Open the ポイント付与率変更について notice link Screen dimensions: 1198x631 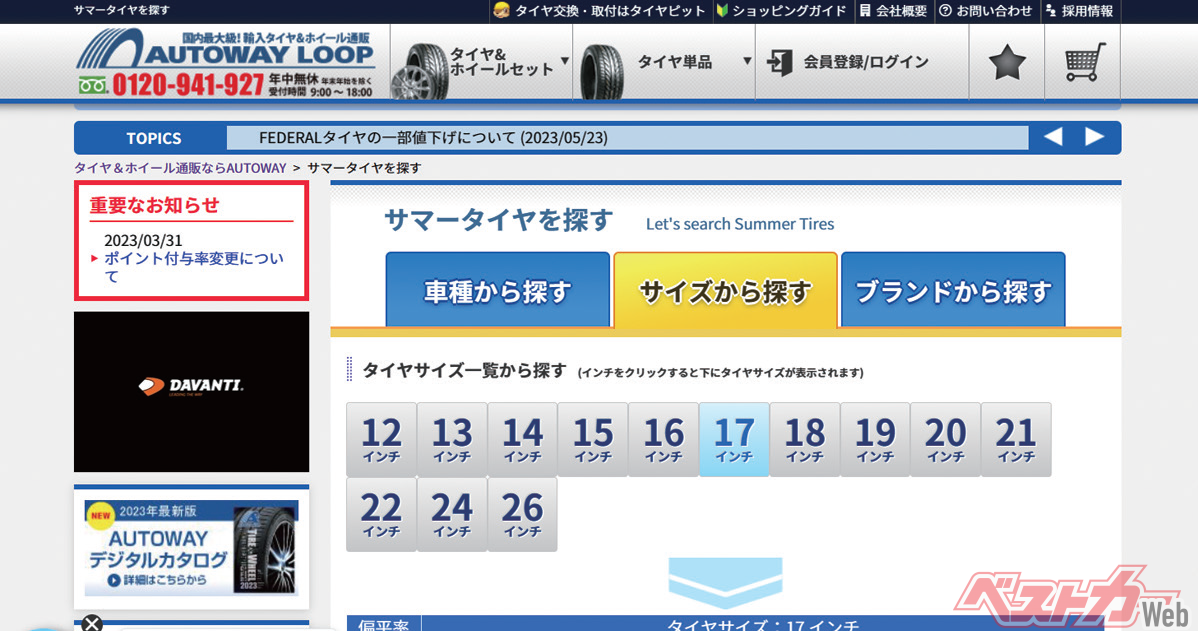[x=193, y=267]
